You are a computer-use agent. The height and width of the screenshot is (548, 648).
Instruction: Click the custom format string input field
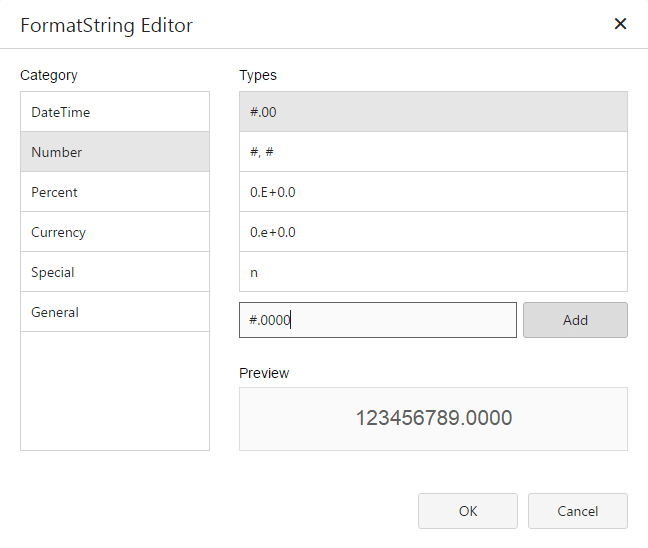coord(378,320)
